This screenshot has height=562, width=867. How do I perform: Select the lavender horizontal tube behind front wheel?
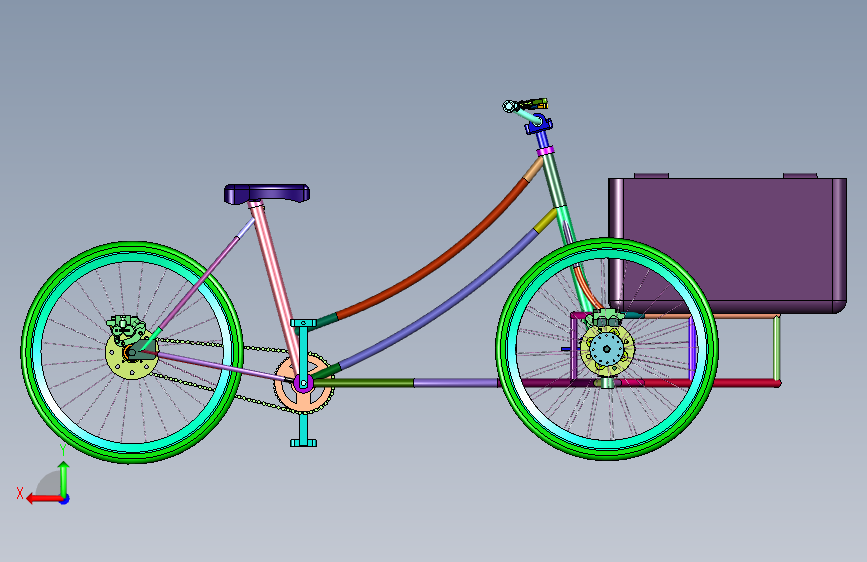click(458, 383)
